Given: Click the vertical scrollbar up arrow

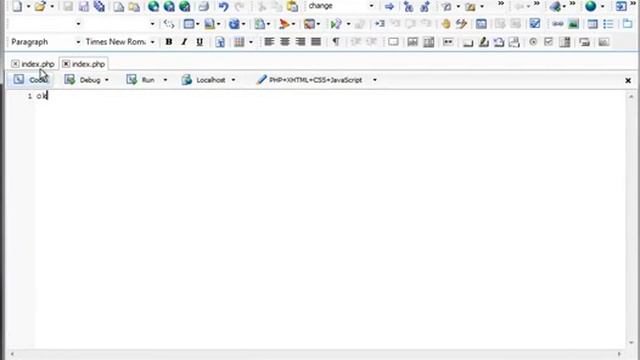Looking at the screenshot, I should (631, 97).
